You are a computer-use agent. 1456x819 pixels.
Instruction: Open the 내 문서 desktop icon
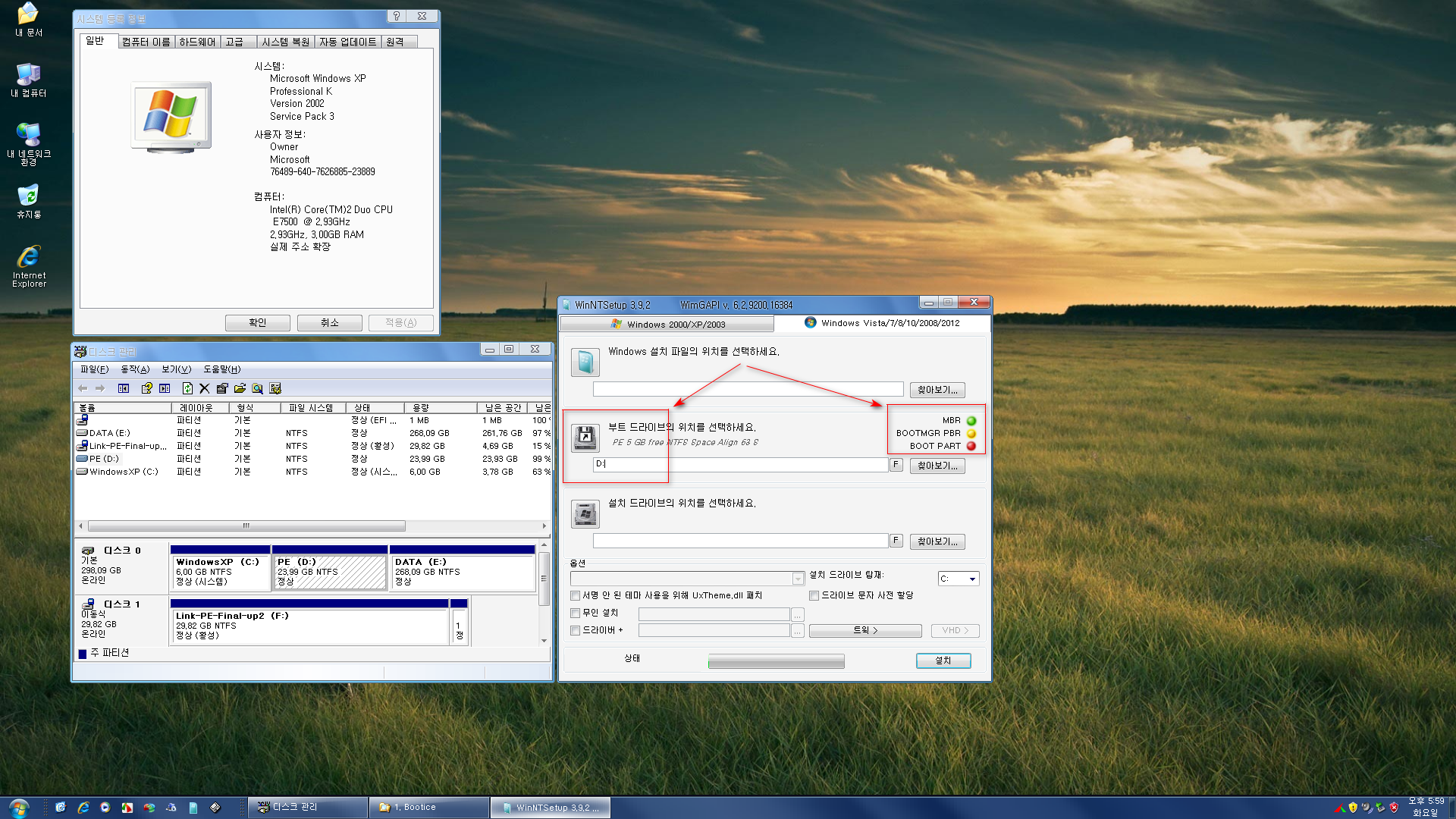coord(29,20)
